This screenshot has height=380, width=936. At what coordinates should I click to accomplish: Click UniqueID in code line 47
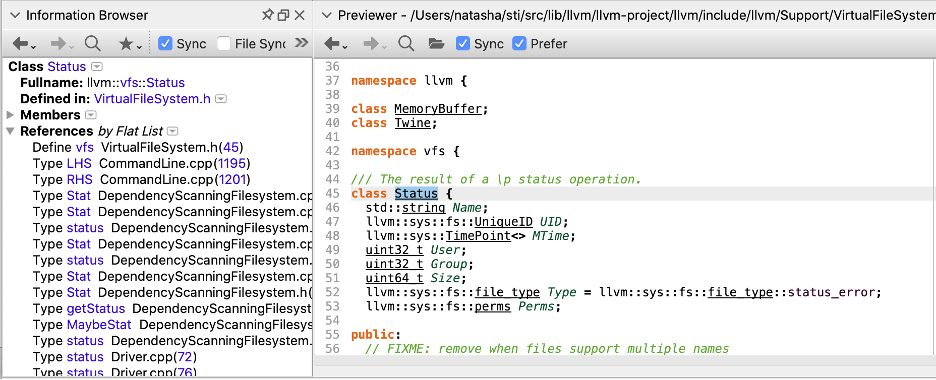[503, 222]
